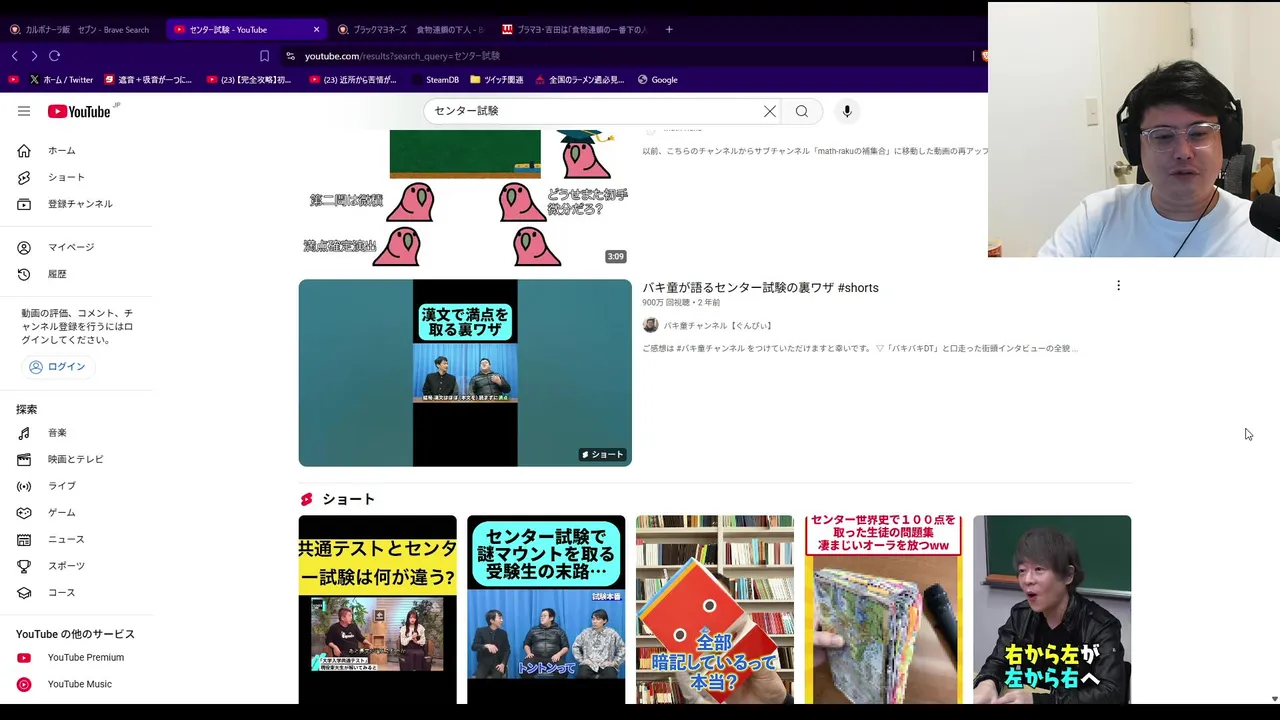
Task: Open コース in the sidebar
Action: click(76, 593)
